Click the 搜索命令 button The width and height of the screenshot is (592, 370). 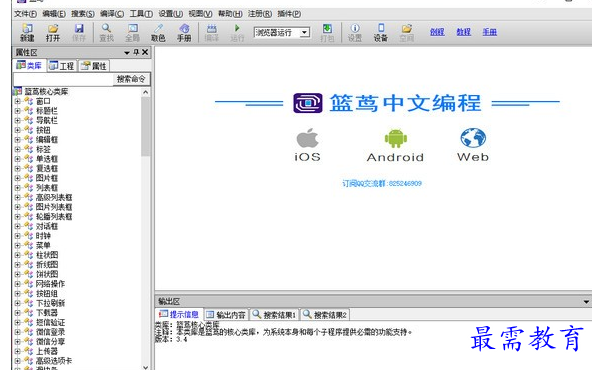coord(131,79)
